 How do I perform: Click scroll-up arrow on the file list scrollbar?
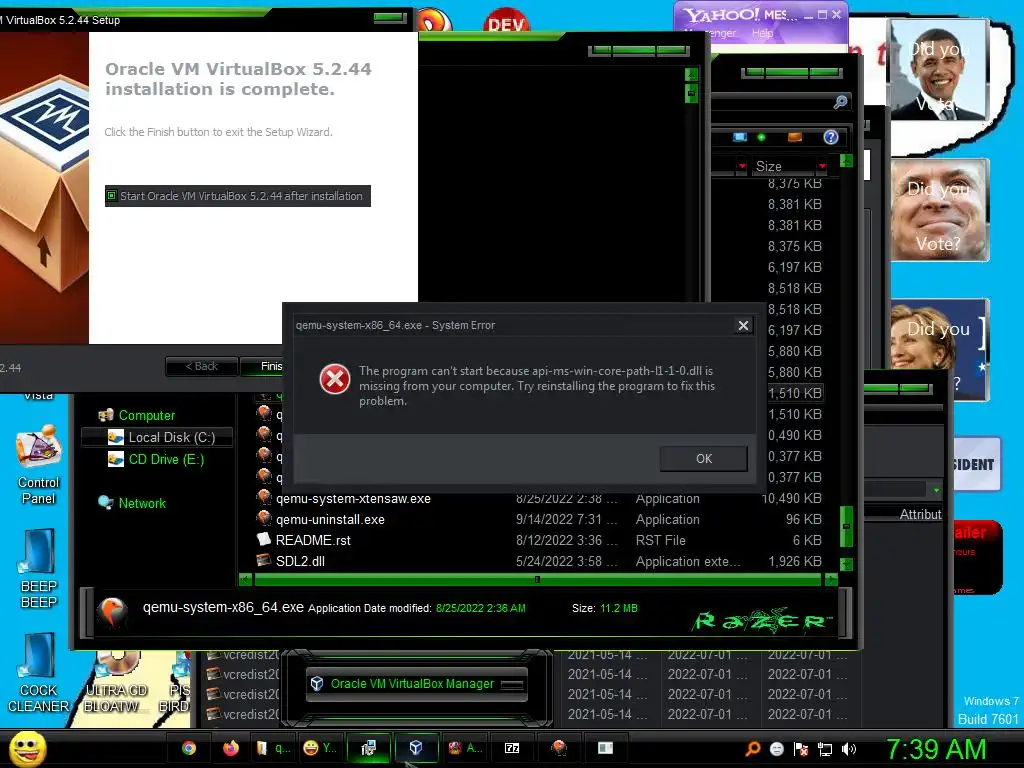pyautogui.click(x=846, y=161)
